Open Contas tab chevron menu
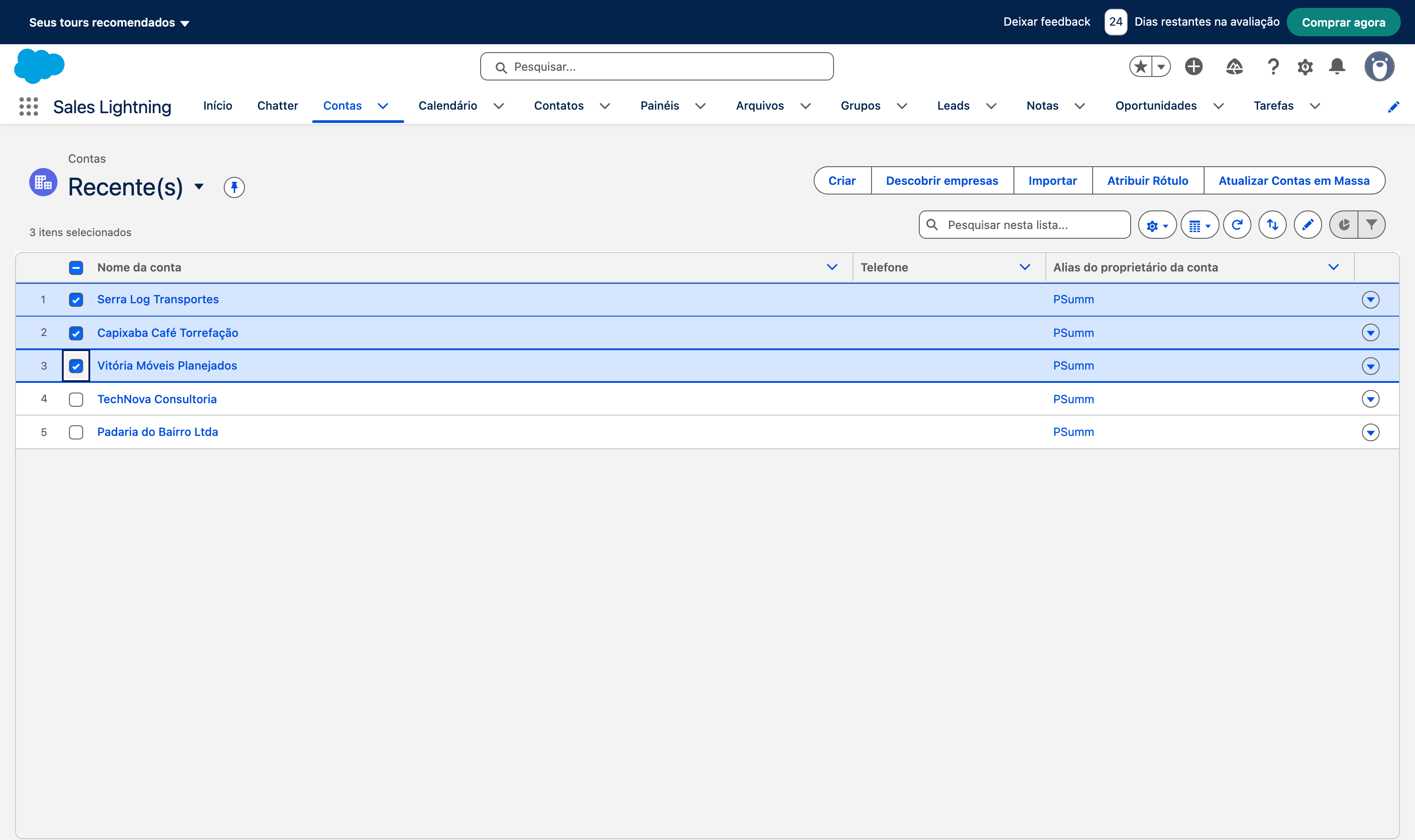Screen dimensions: 1415x840 (383, 107)
